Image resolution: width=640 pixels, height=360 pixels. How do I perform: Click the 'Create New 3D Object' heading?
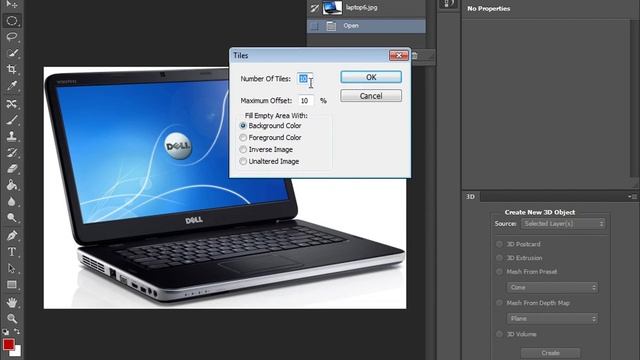pos(540,212)
